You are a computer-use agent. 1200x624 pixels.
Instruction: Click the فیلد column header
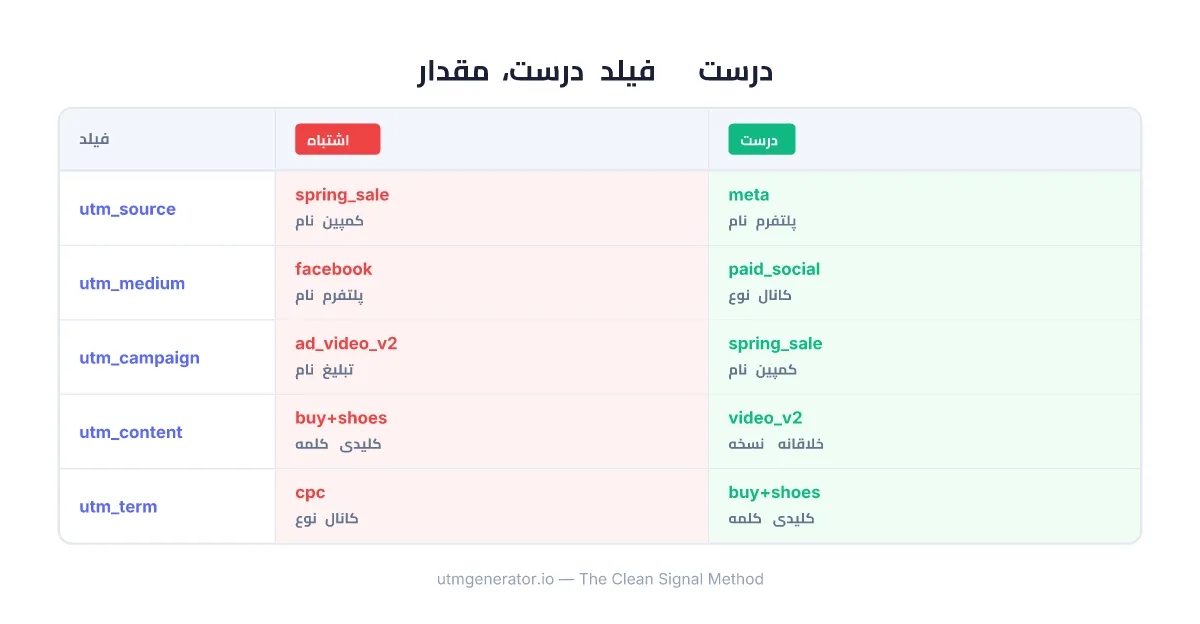94,139
